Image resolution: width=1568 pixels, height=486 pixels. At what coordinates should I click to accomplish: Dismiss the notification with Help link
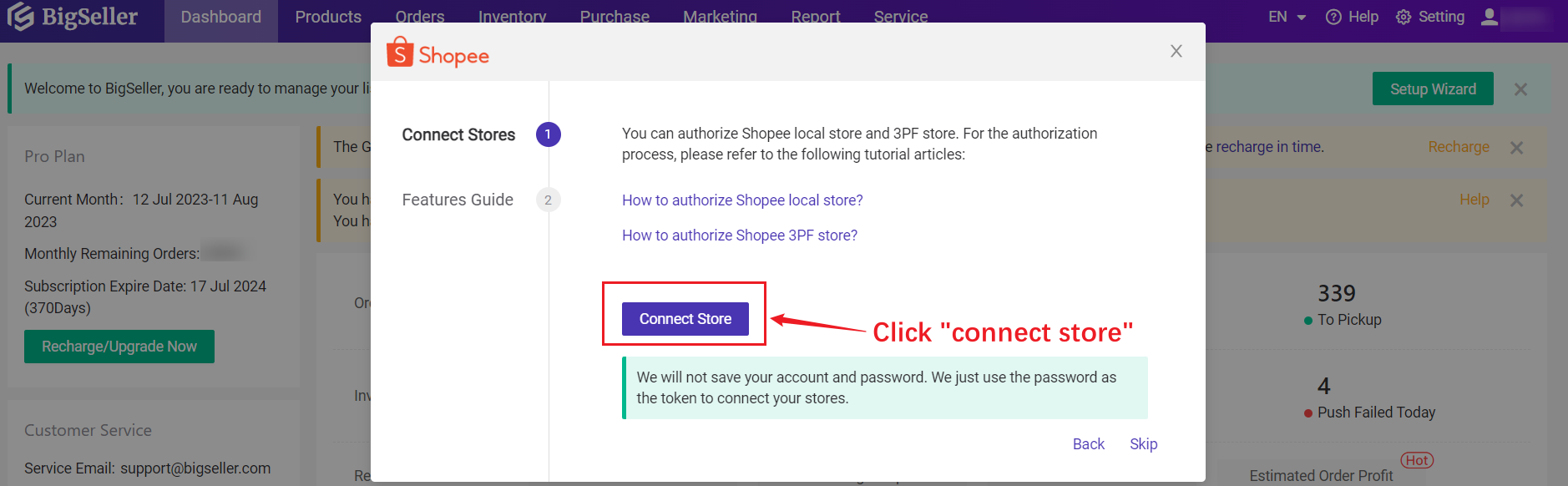pyautogui.click(x=1517, y=200)
